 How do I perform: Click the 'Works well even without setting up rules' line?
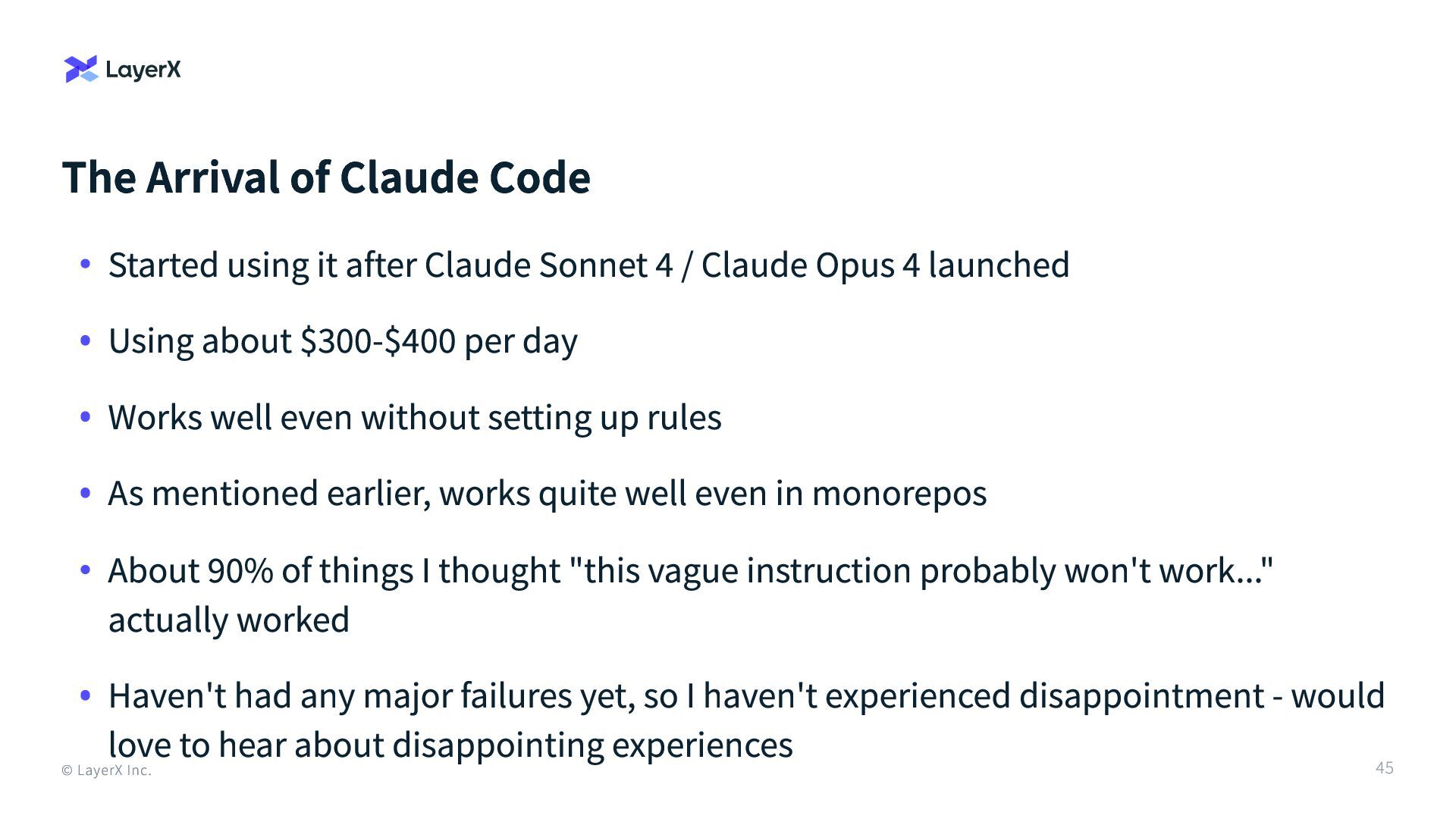coord(415,417)
